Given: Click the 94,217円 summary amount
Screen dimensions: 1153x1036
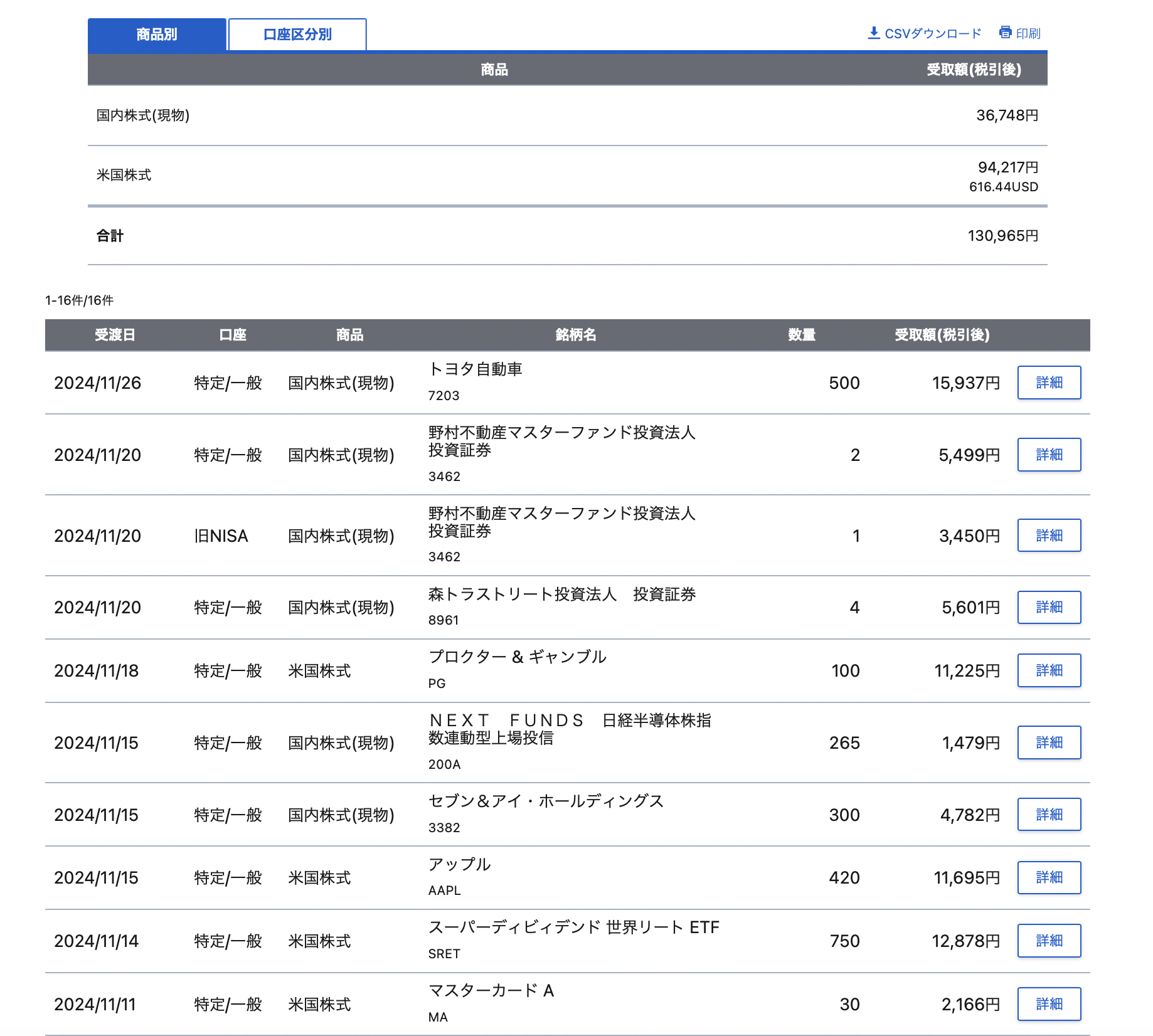Looking at the screenshot, I should 1008,167.
